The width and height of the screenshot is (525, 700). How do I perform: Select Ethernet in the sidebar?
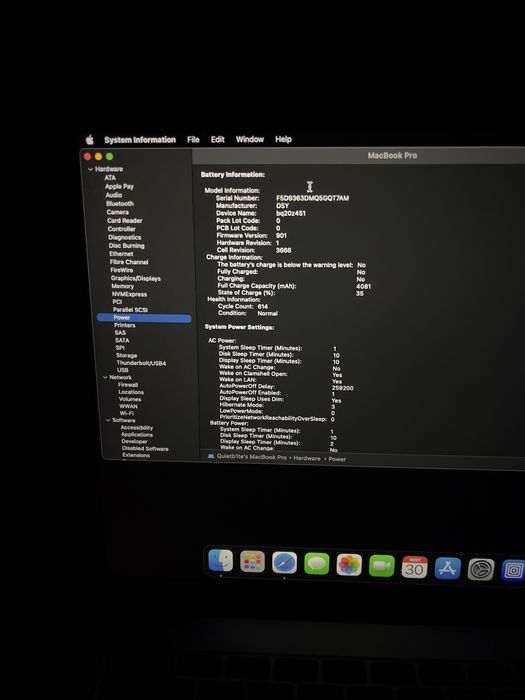(121, 254)
